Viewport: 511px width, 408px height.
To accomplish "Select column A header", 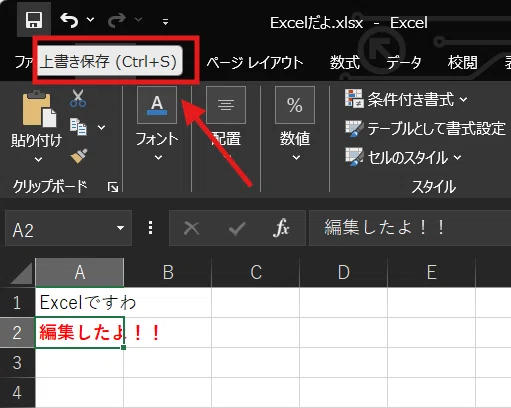I will [x=80, y=272].
